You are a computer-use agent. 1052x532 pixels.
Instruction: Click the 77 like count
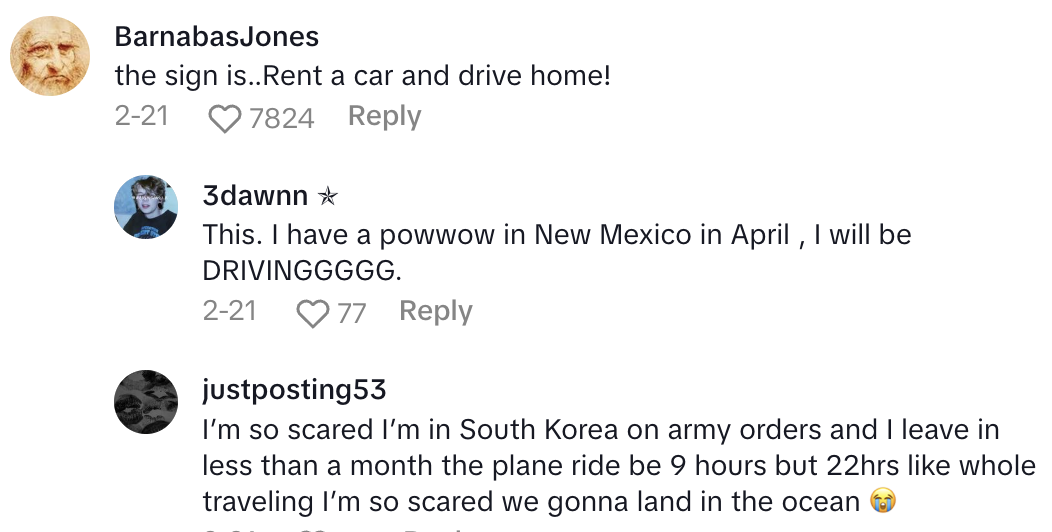351,313
